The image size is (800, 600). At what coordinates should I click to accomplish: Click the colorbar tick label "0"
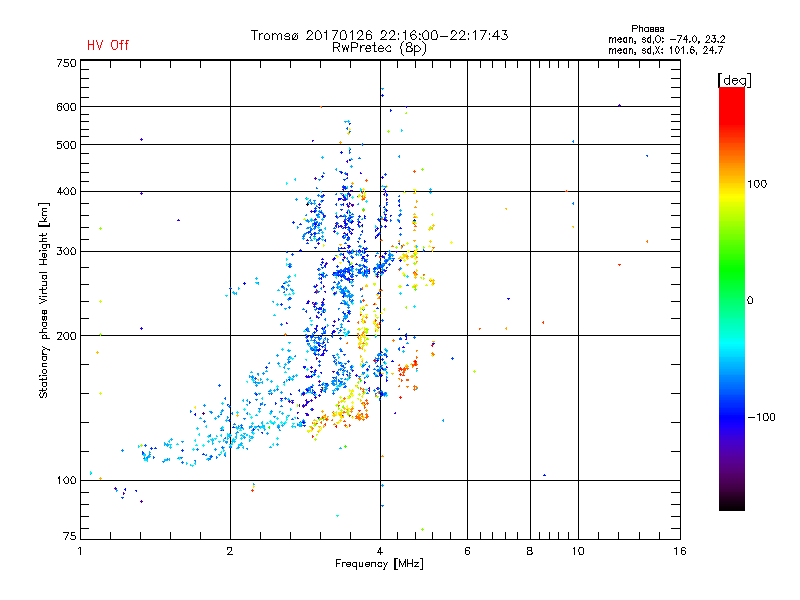(749, 301)
